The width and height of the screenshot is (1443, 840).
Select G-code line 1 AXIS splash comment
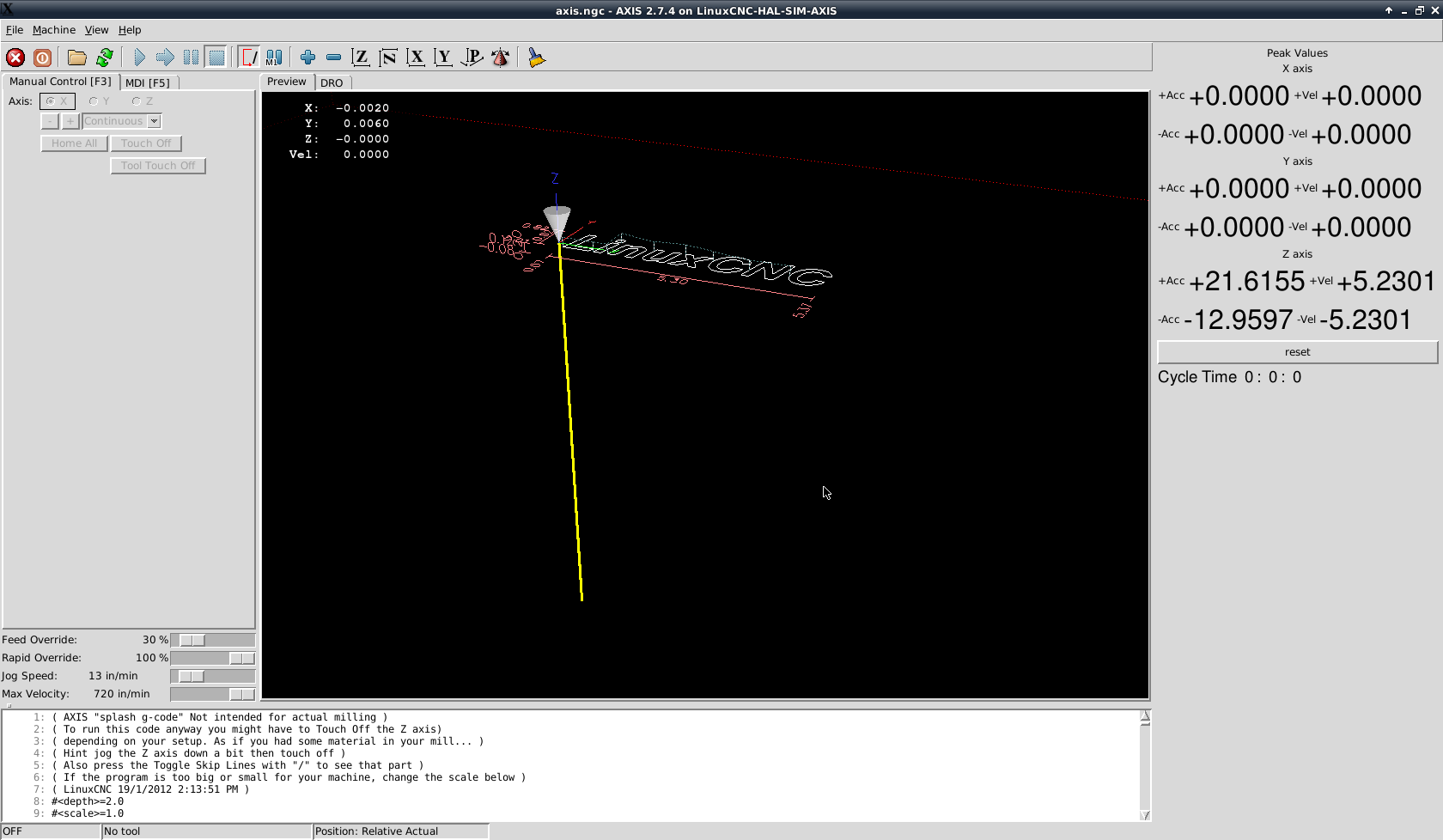(x=220, y=717)
